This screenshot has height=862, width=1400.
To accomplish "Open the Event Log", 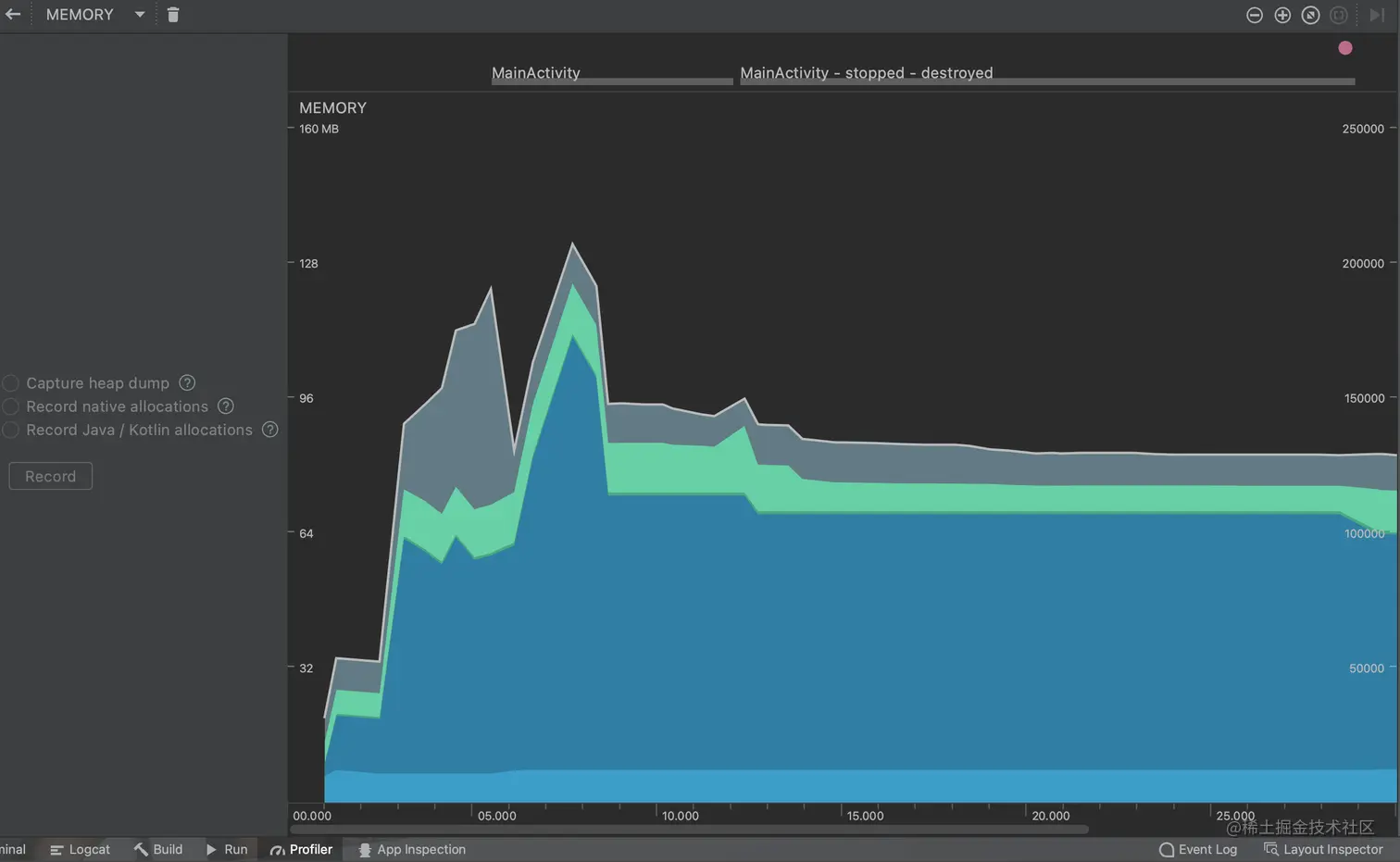I will coord(1198,850).
